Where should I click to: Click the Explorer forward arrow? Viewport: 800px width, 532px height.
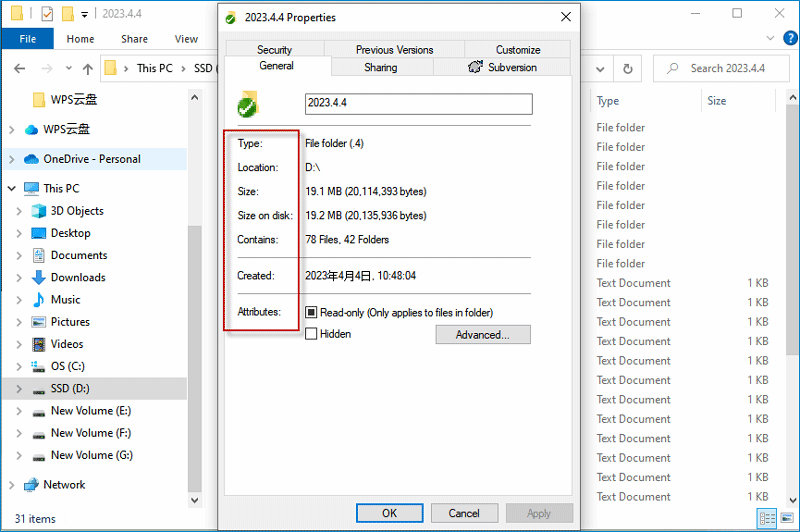(x=46, y=68)
